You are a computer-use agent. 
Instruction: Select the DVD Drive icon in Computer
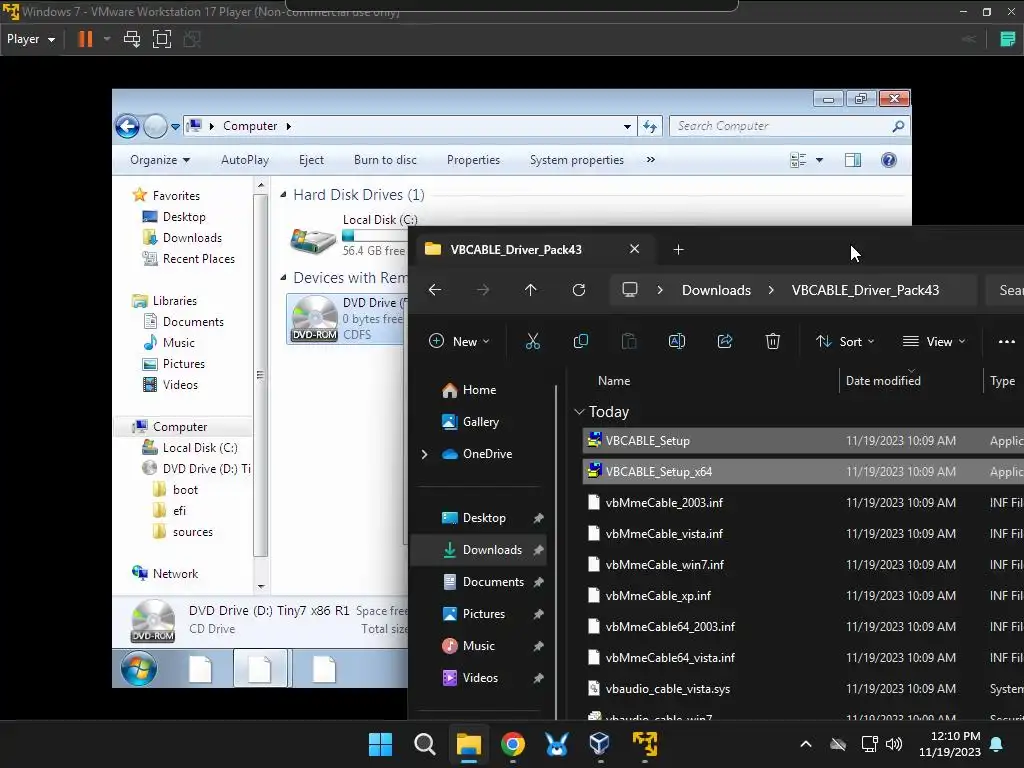click(314, 319)
